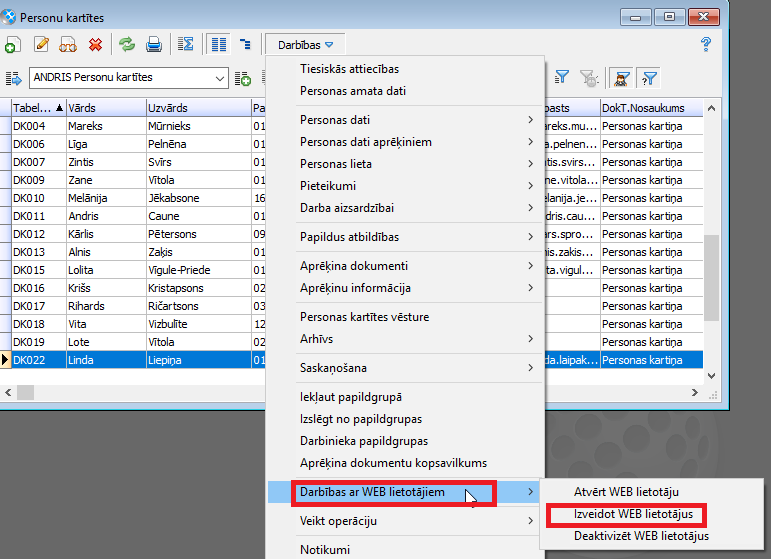This screenshot has width=771, height=559.
Task: Click the edit record pencil icon
Action: pyautogui.click(x=42, y=44)
